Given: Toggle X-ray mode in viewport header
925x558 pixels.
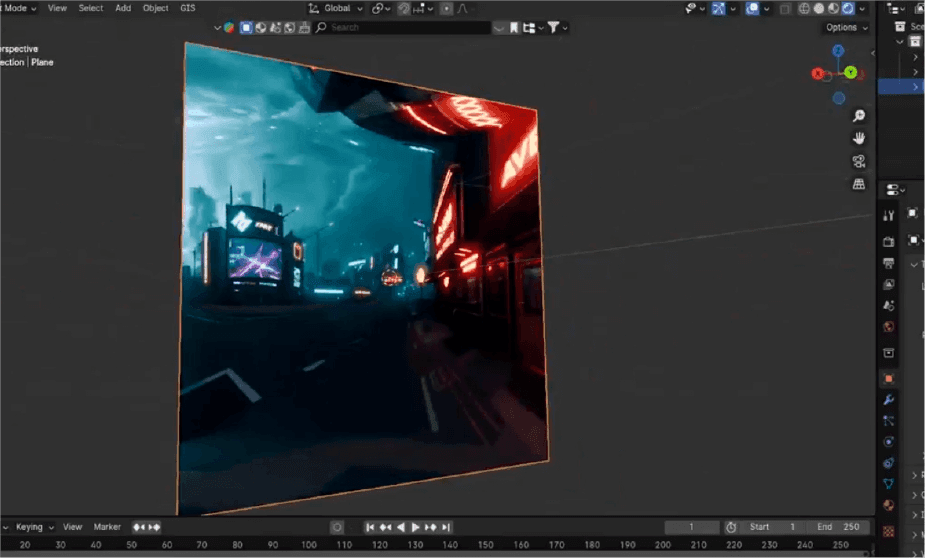Looking at the screenshot, I should [785, 8].
